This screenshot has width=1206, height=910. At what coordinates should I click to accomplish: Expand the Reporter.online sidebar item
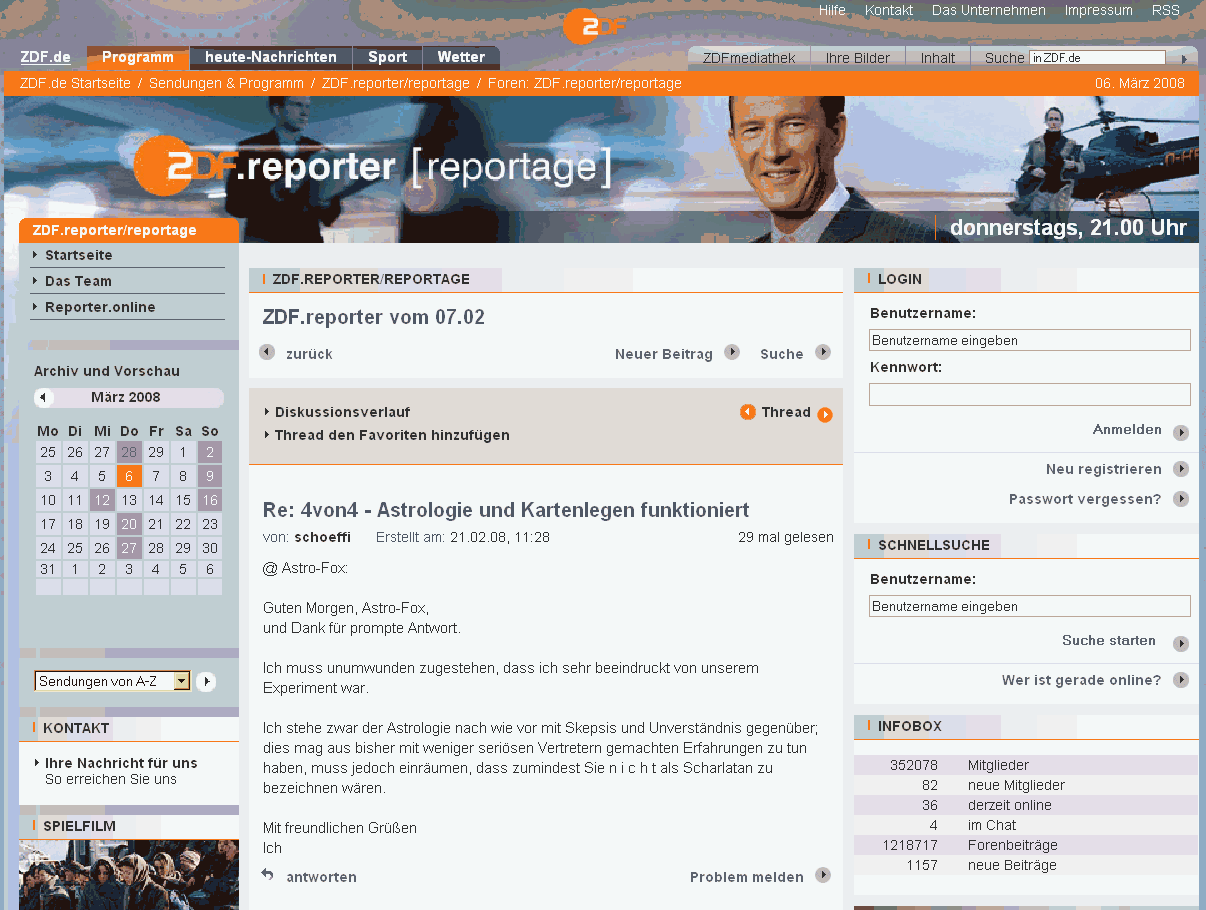coord(100,307)
